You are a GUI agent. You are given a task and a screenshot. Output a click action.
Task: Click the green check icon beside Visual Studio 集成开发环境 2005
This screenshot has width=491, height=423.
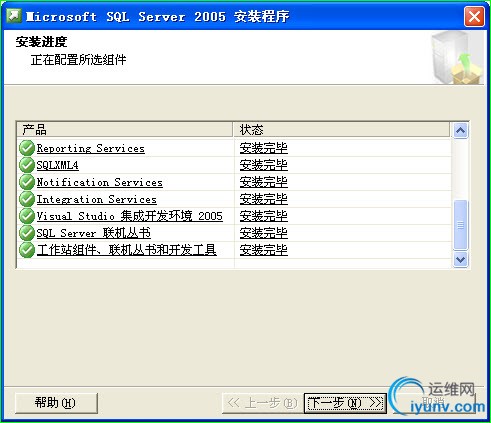click(27, 216)
